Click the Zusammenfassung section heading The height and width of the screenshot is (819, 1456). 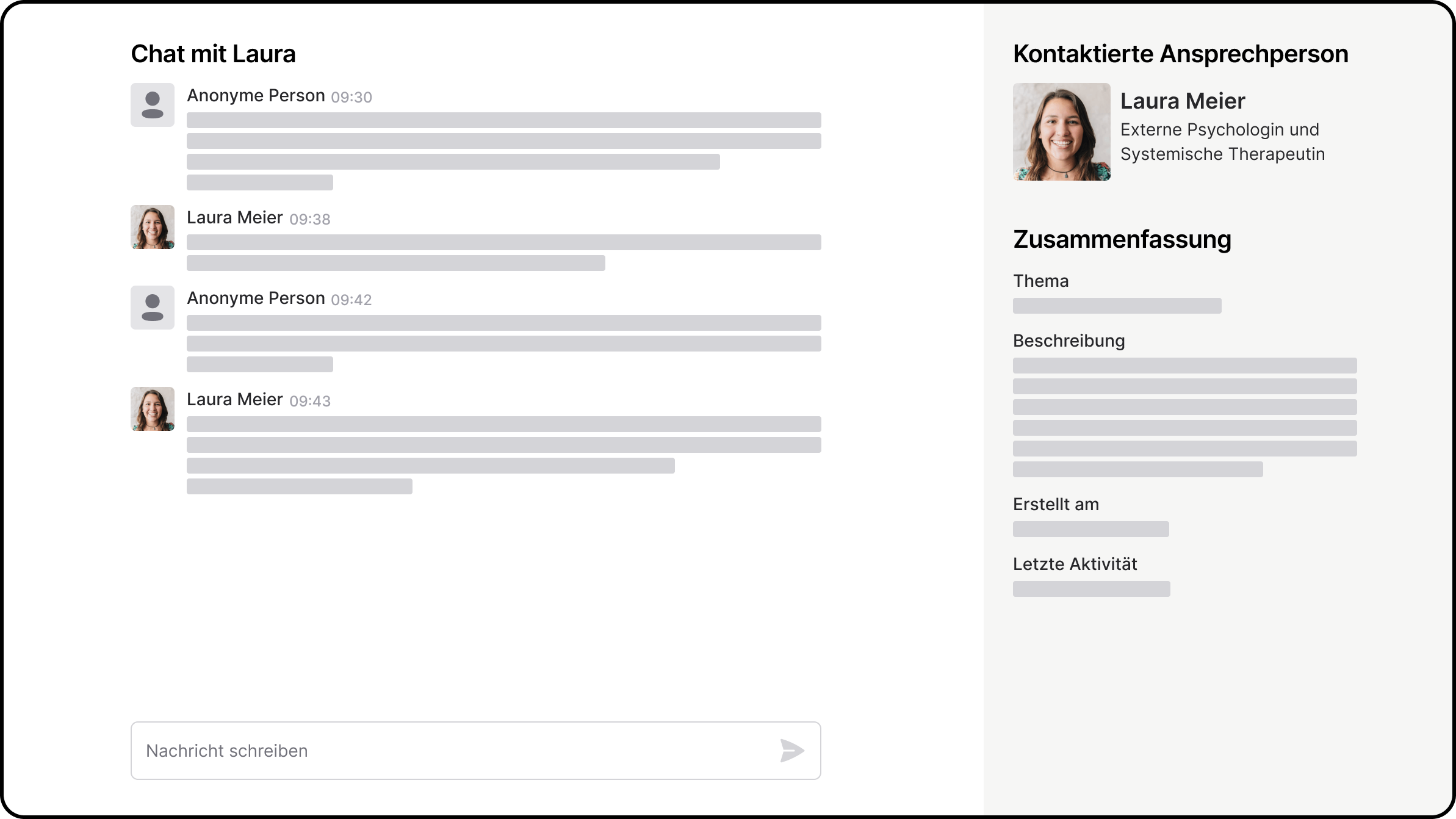(1122, 239)
